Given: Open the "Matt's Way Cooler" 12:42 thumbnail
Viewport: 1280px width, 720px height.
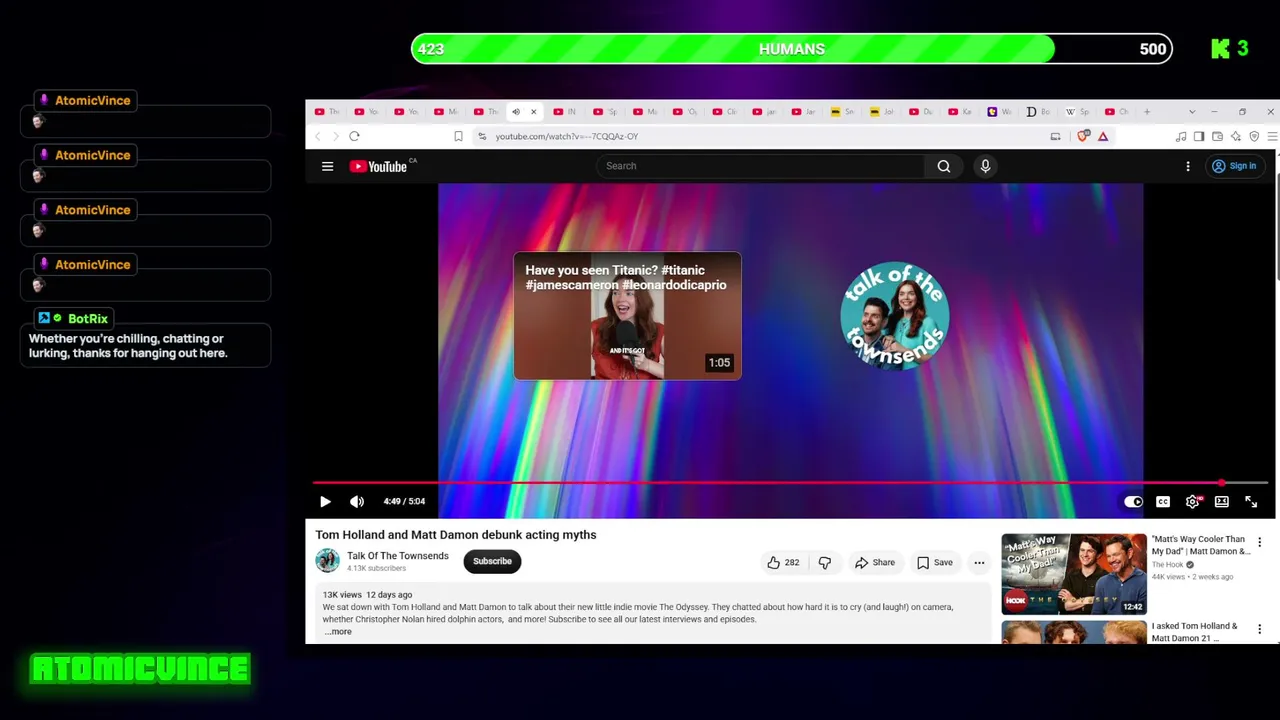Looking at the screenshot, I should 1074,574.
